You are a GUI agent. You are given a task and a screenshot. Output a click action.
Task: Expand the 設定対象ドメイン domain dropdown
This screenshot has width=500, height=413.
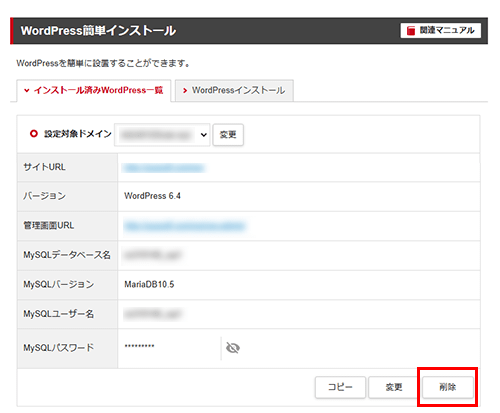coord(162,135)
